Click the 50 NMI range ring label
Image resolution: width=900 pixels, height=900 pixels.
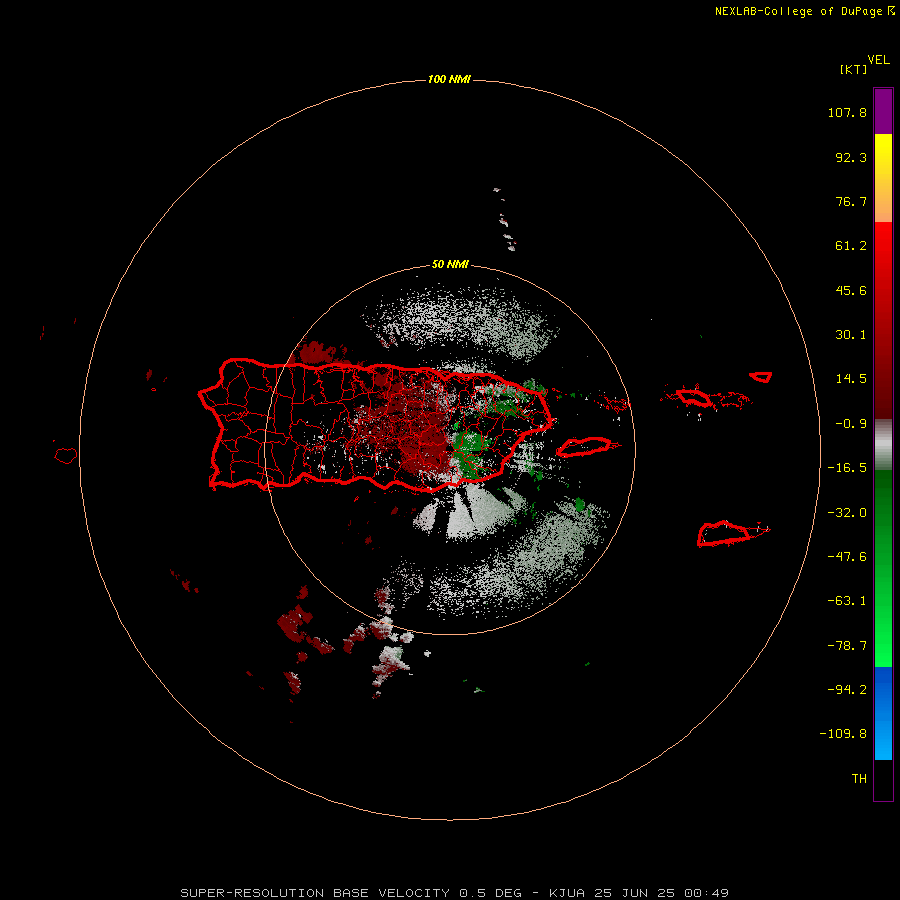[450, 265]
